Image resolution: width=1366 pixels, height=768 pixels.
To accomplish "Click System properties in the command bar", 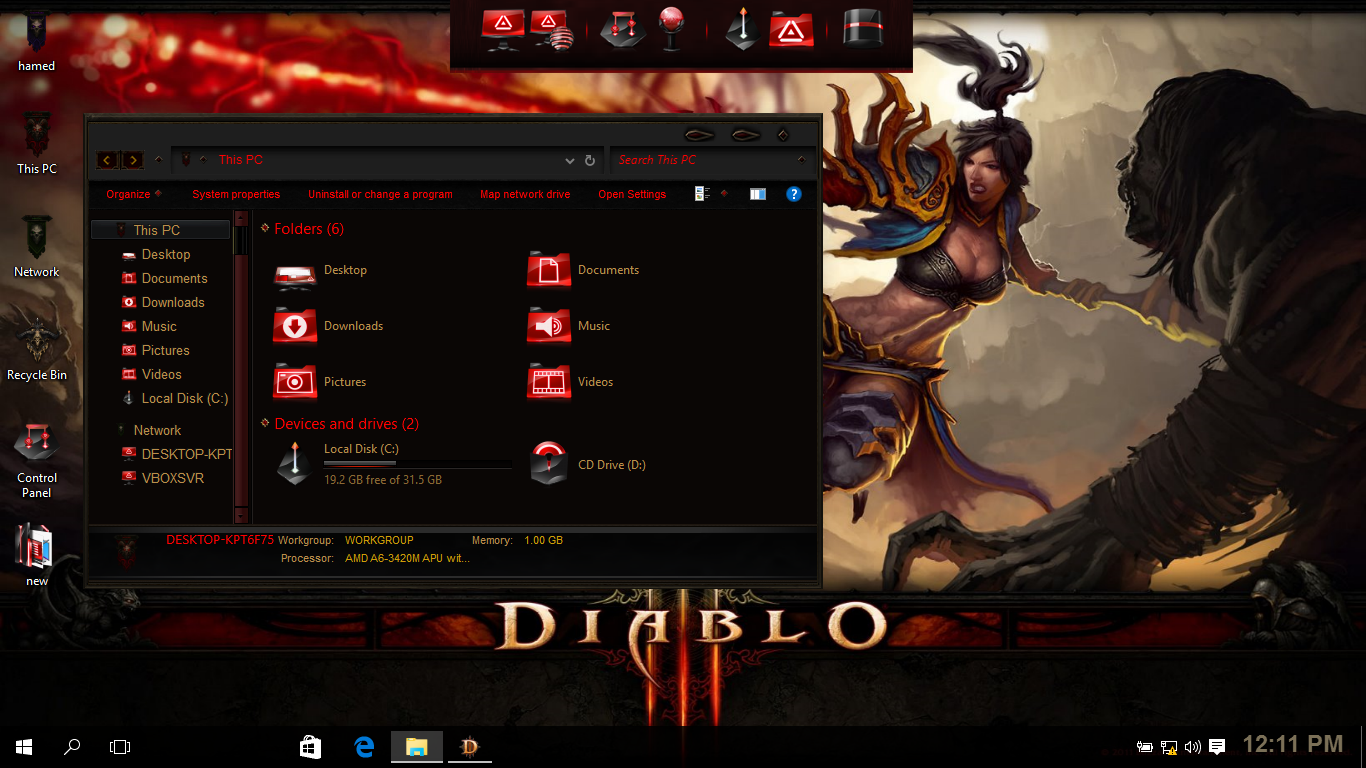I will point(236,194).
